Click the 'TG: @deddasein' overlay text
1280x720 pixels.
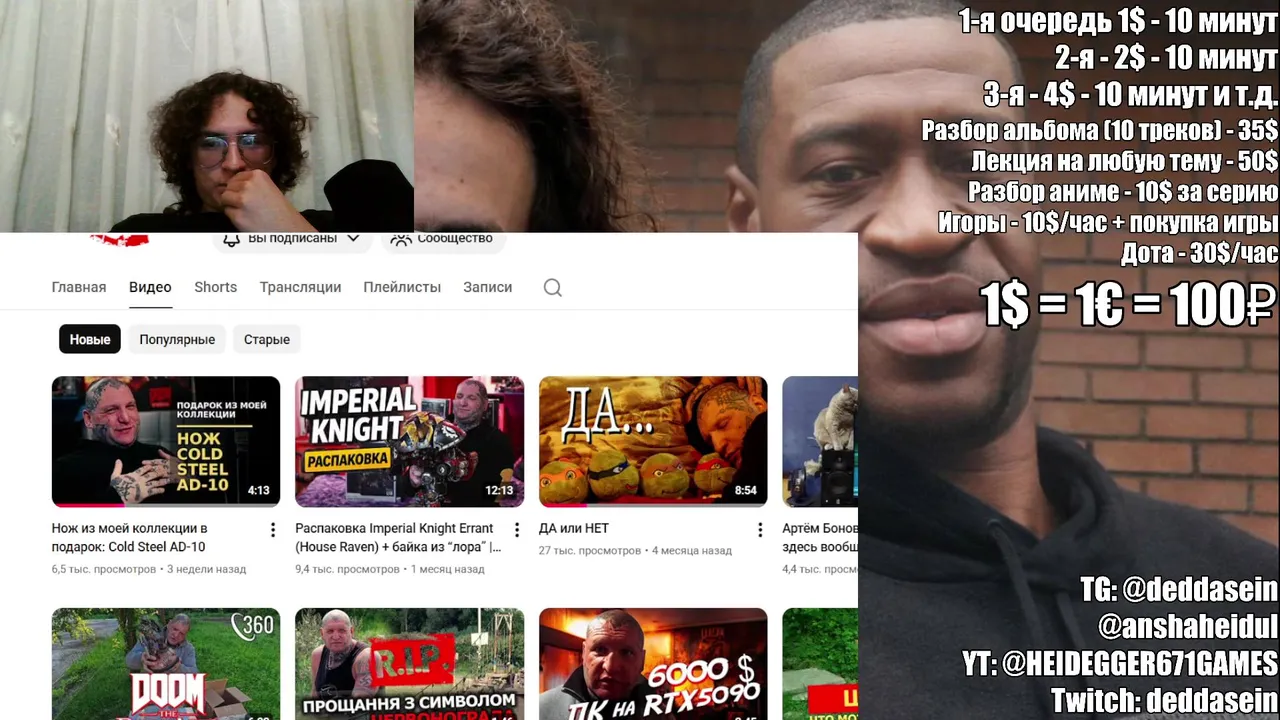click(1179, 589)
